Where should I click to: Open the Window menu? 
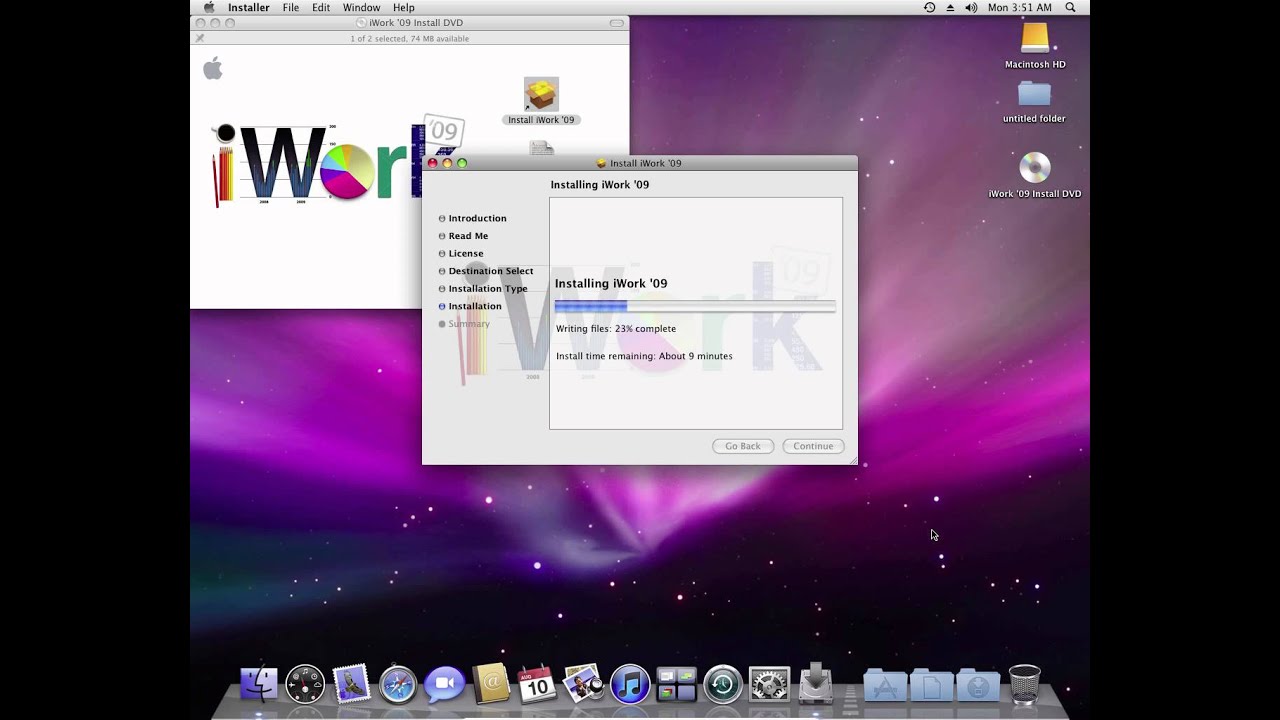pos(361,7)
